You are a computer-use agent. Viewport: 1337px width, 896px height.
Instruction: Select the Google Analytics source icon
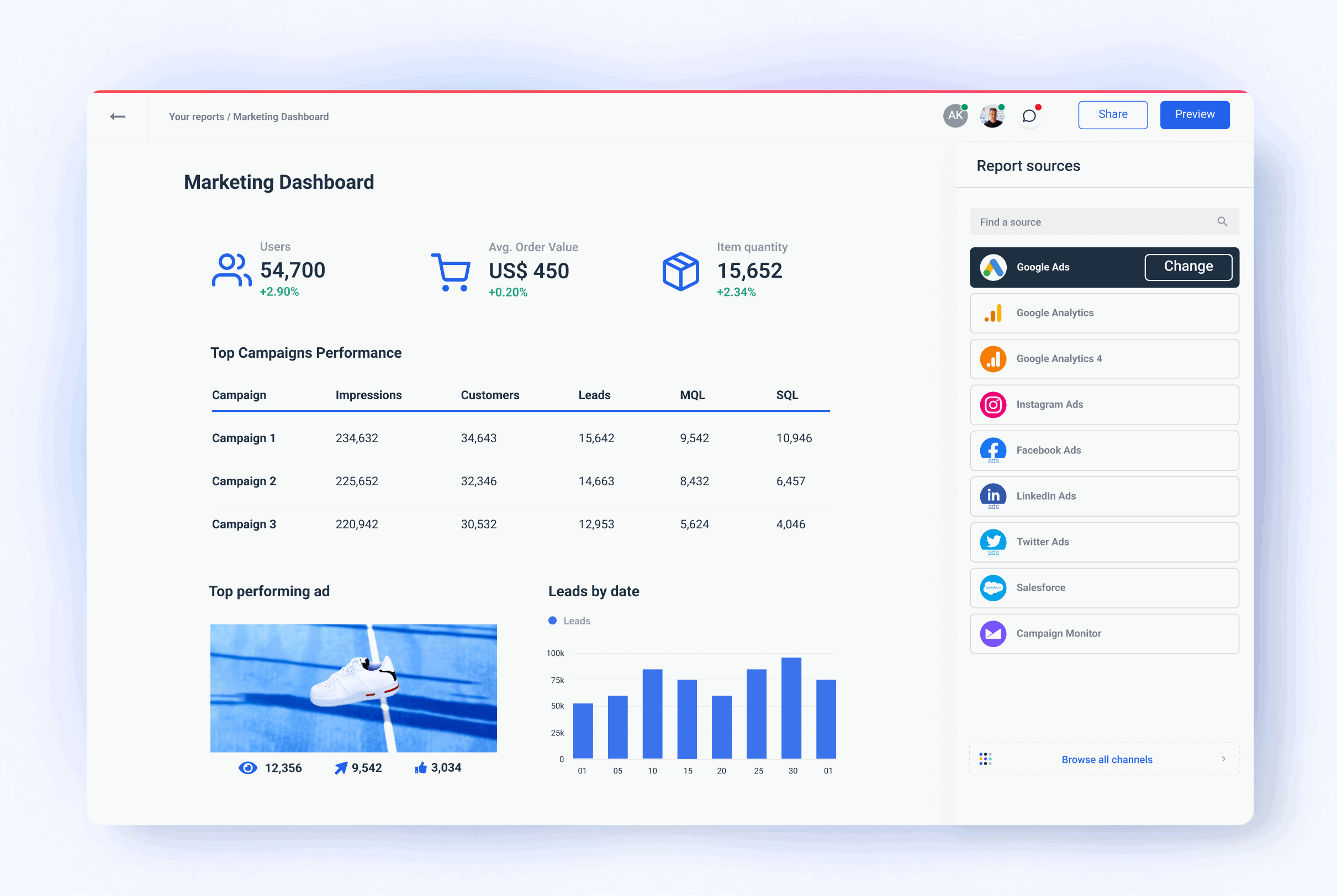click(993, 312)
